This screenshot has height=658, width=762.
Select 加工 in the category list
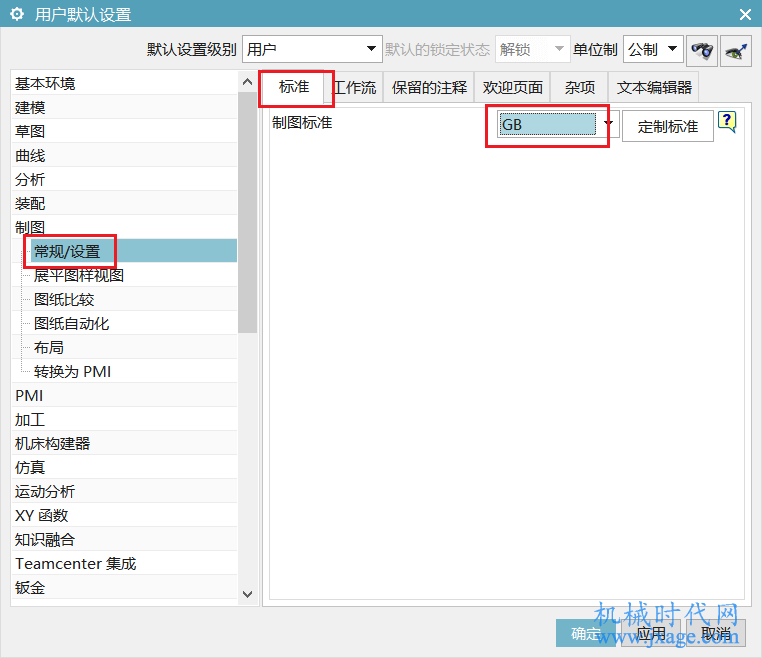click(124, 419)
